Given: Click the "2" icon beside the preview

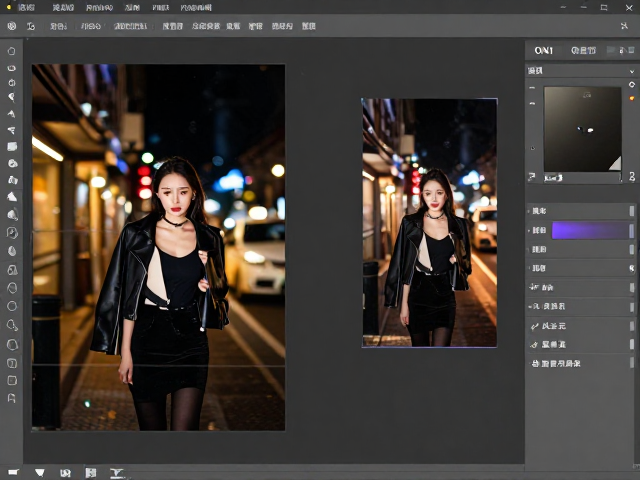Looking at the screenshot, I should coord(632,176).
